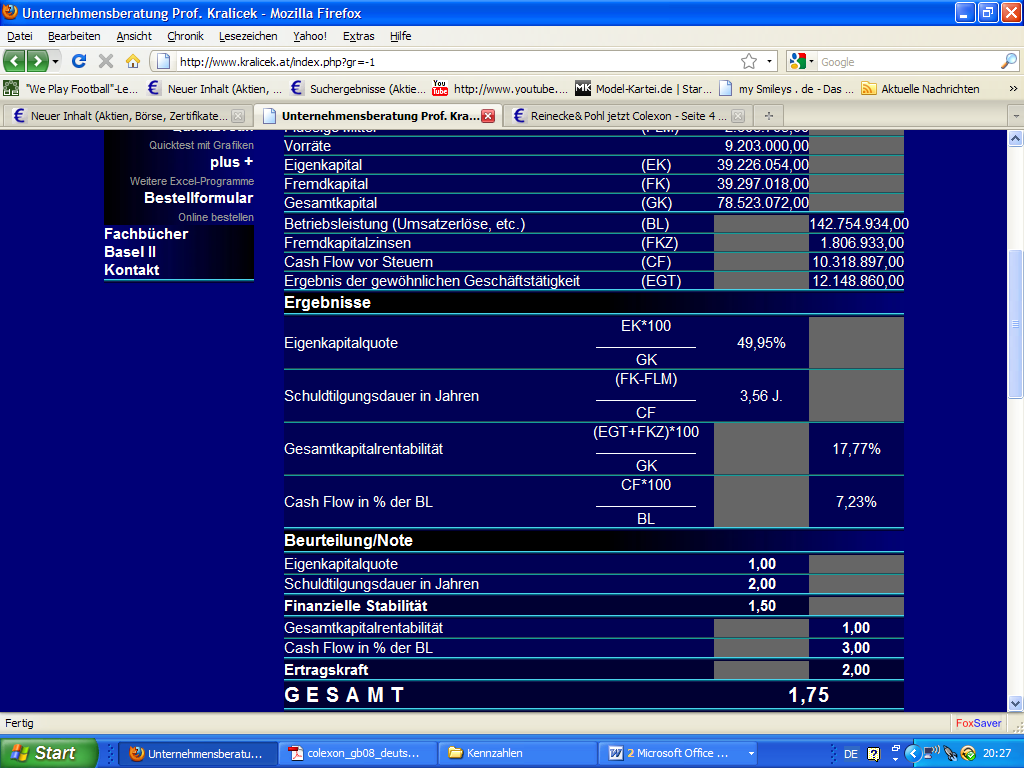The width and height of the screenshot is (1024, 768).
Task: Open the YouTube bookmark in toolbar
Action: point(500,89)
